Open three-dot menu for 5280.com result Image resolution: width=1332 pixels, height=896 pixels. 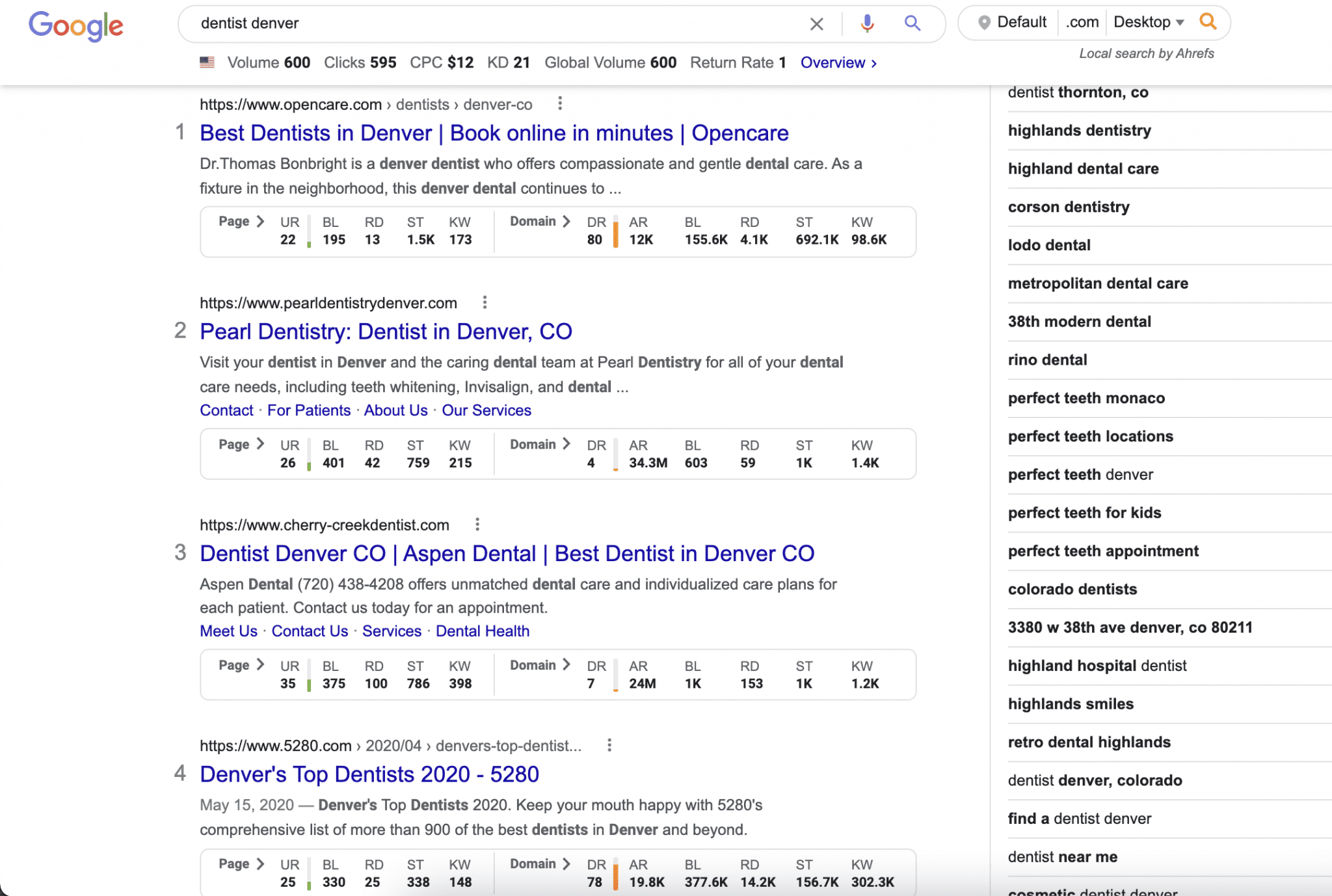point(609,745)
